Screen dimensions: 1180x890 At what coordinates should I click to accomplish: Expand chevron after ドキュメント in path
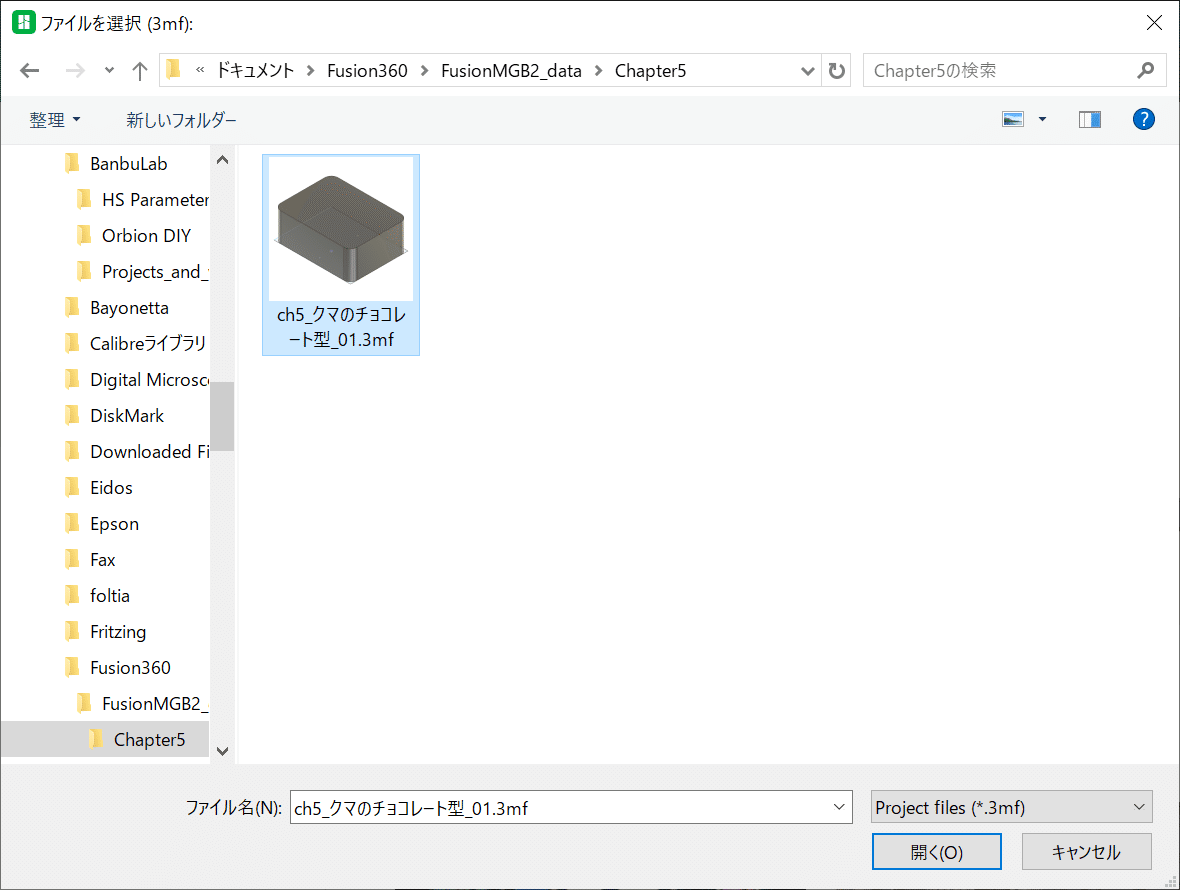(x=310, y=71)
